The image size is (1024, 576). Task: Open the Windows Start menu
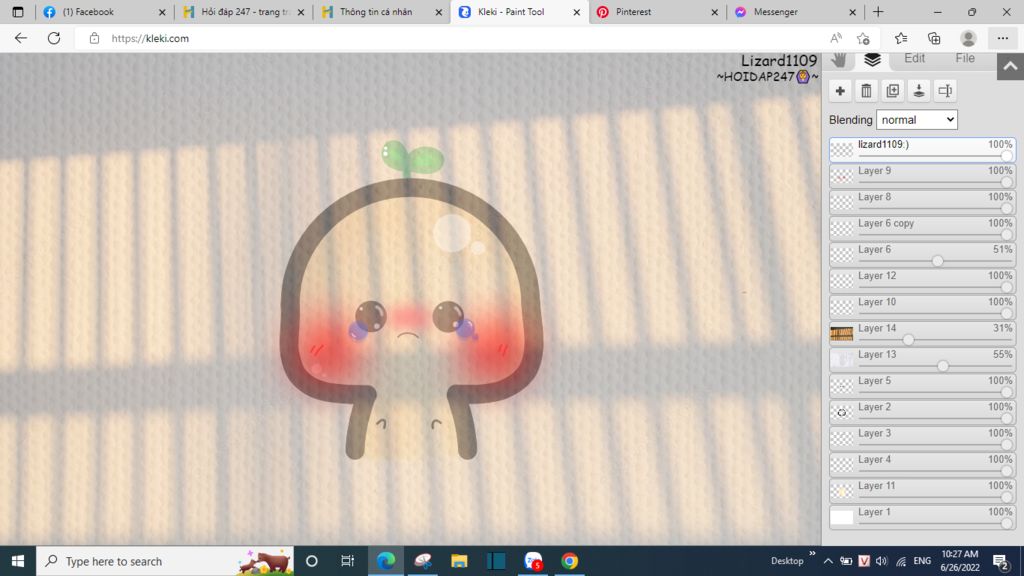(x=18, y=561)
